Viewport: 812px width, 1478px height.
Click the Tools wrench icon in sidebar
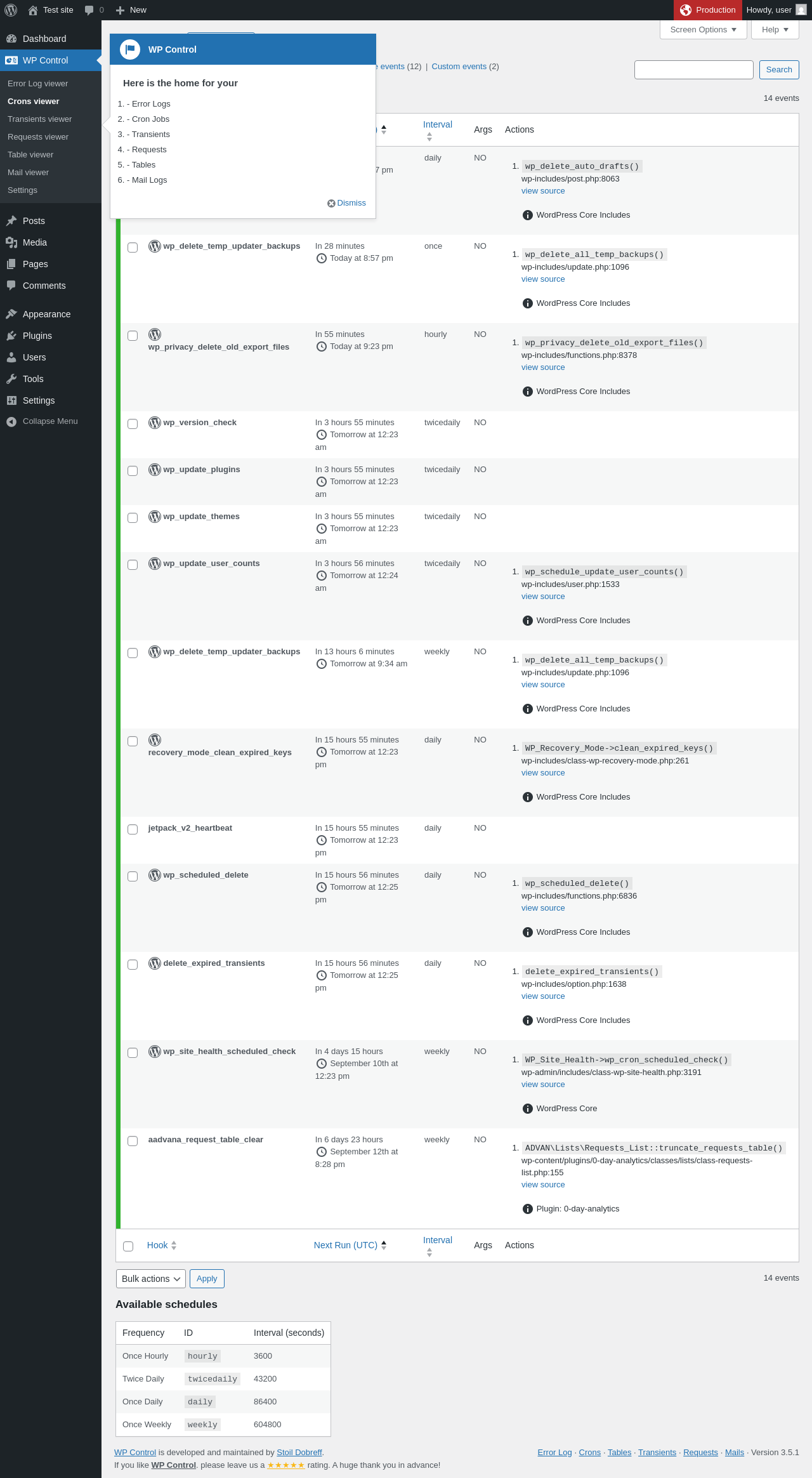11,379
